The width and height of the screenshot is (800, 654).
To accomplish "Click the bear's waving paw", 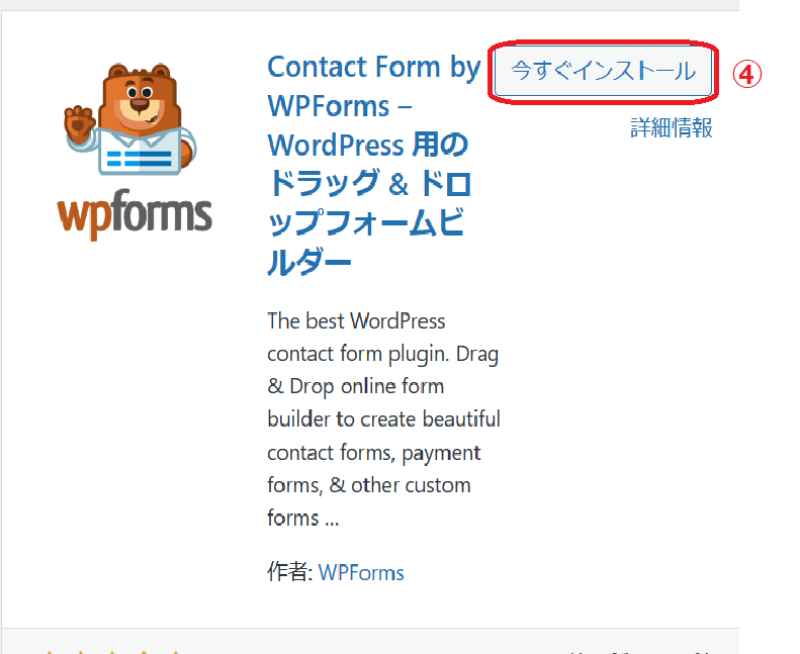I will pyautogui.click(x=79, y=124).
